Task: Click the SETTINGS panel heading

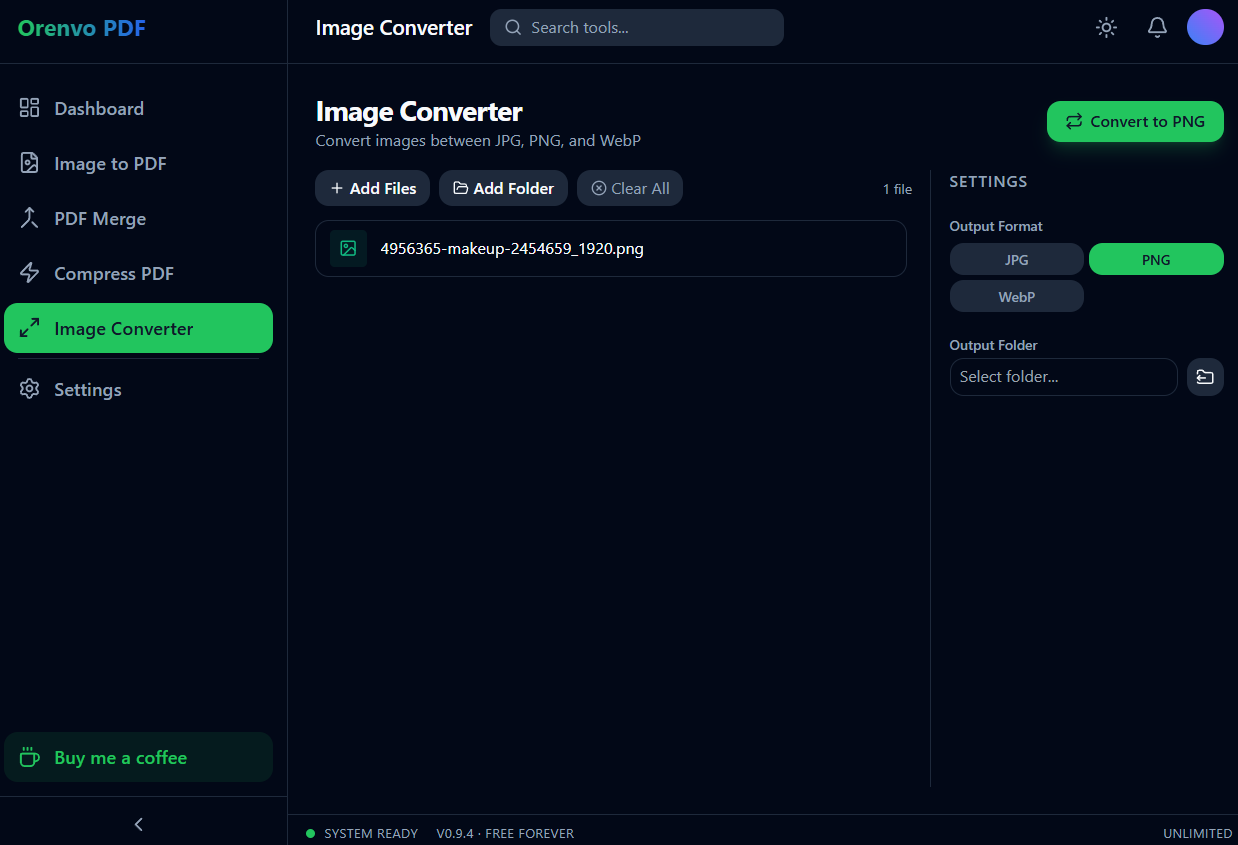Action: click(988, 181)
